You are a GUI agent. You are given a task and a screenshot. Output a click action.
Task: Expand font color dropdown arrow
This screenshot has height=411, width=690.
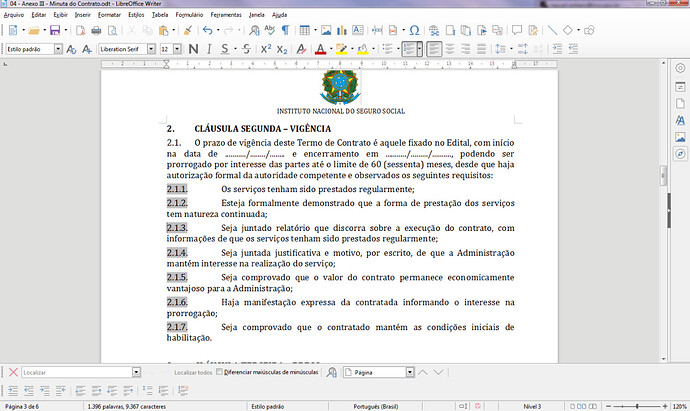coord(330,49)
